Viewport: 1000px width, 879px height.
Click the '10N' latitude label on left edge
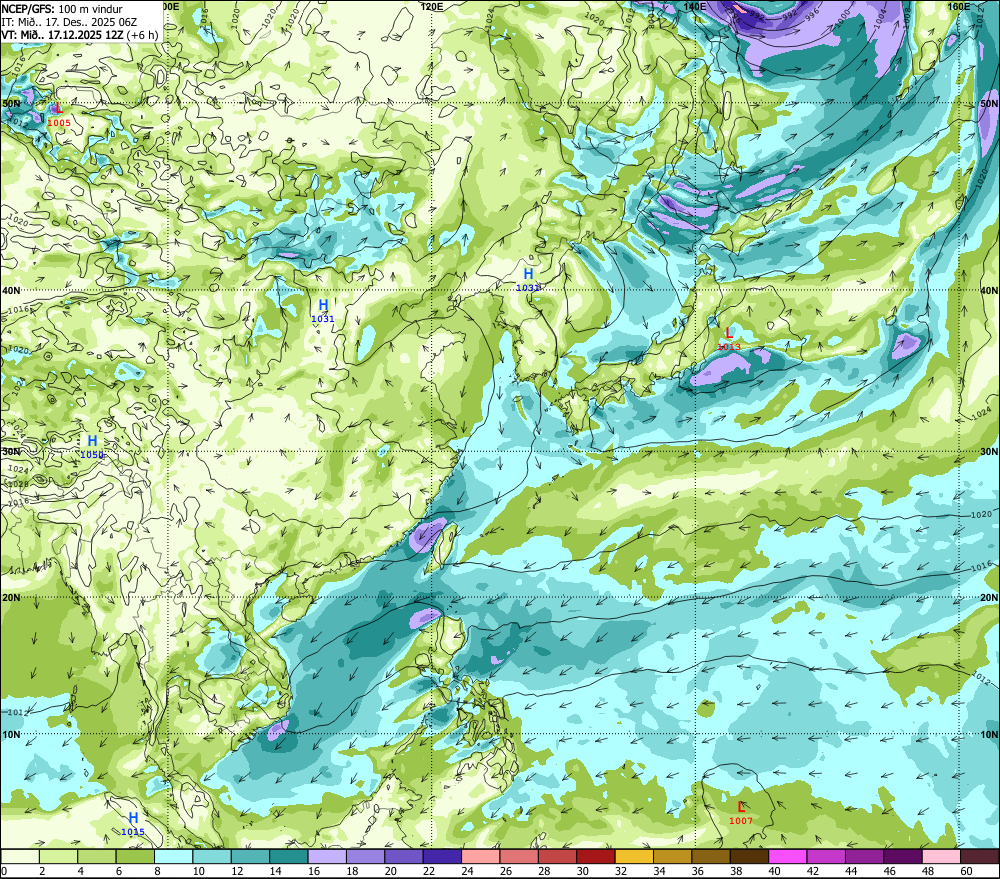click(11, 734)
